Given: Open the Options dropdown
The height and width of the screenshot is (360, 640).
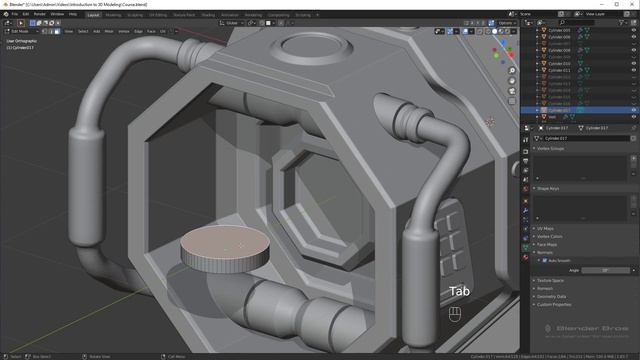Looking at the screenshot, I should (507, 23).
